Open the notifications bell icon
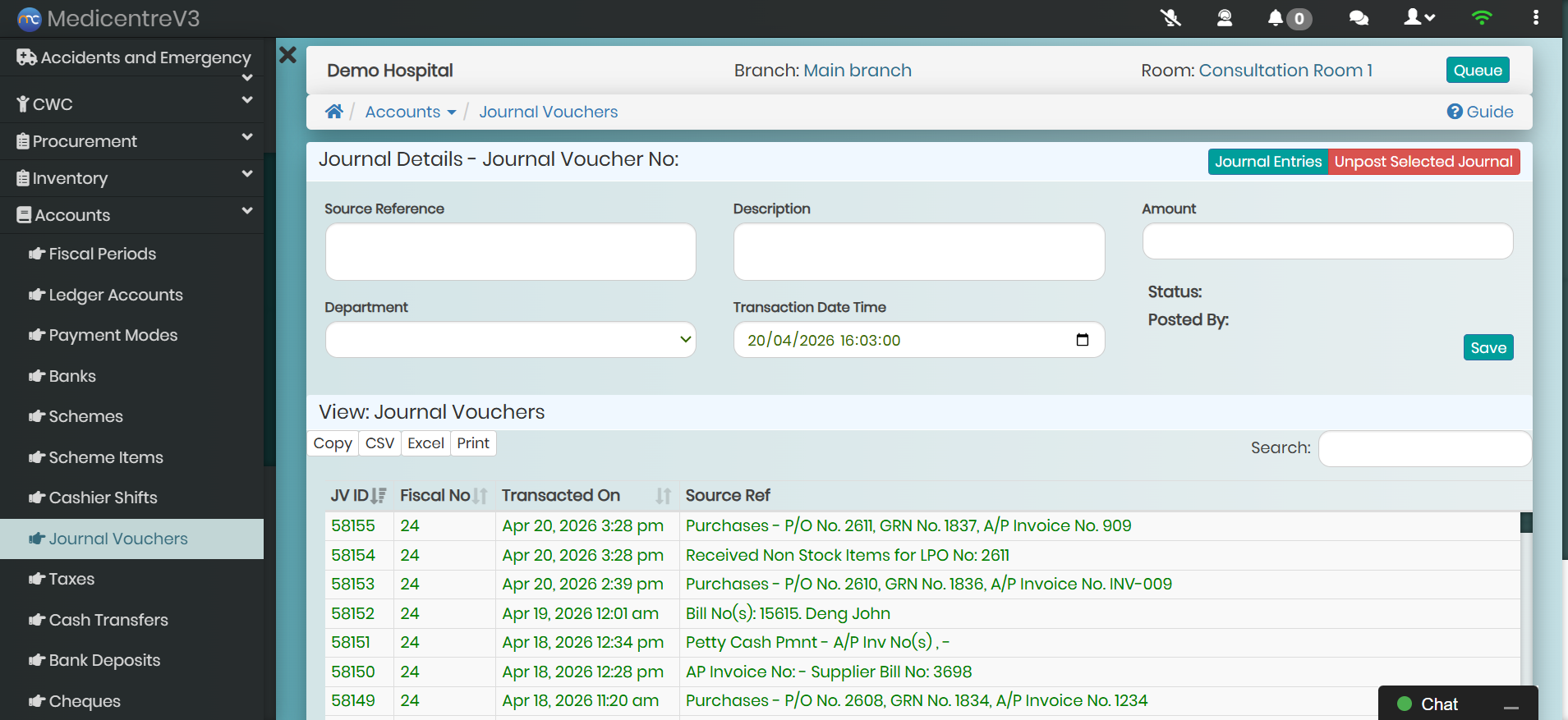This screenshot has height=720, width=1568. click(1276, 18)
